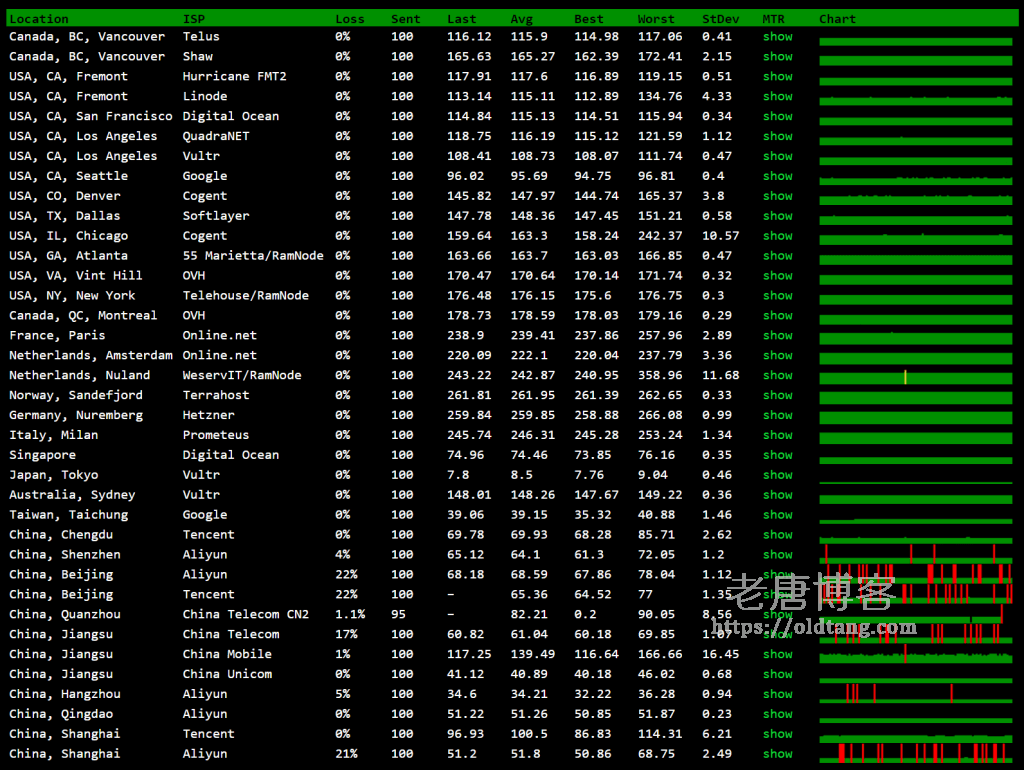Open MTR for Australia Sydney Vultr
Image resolution: width=1024 pixels, height=770 pixels.
point(777,495)
